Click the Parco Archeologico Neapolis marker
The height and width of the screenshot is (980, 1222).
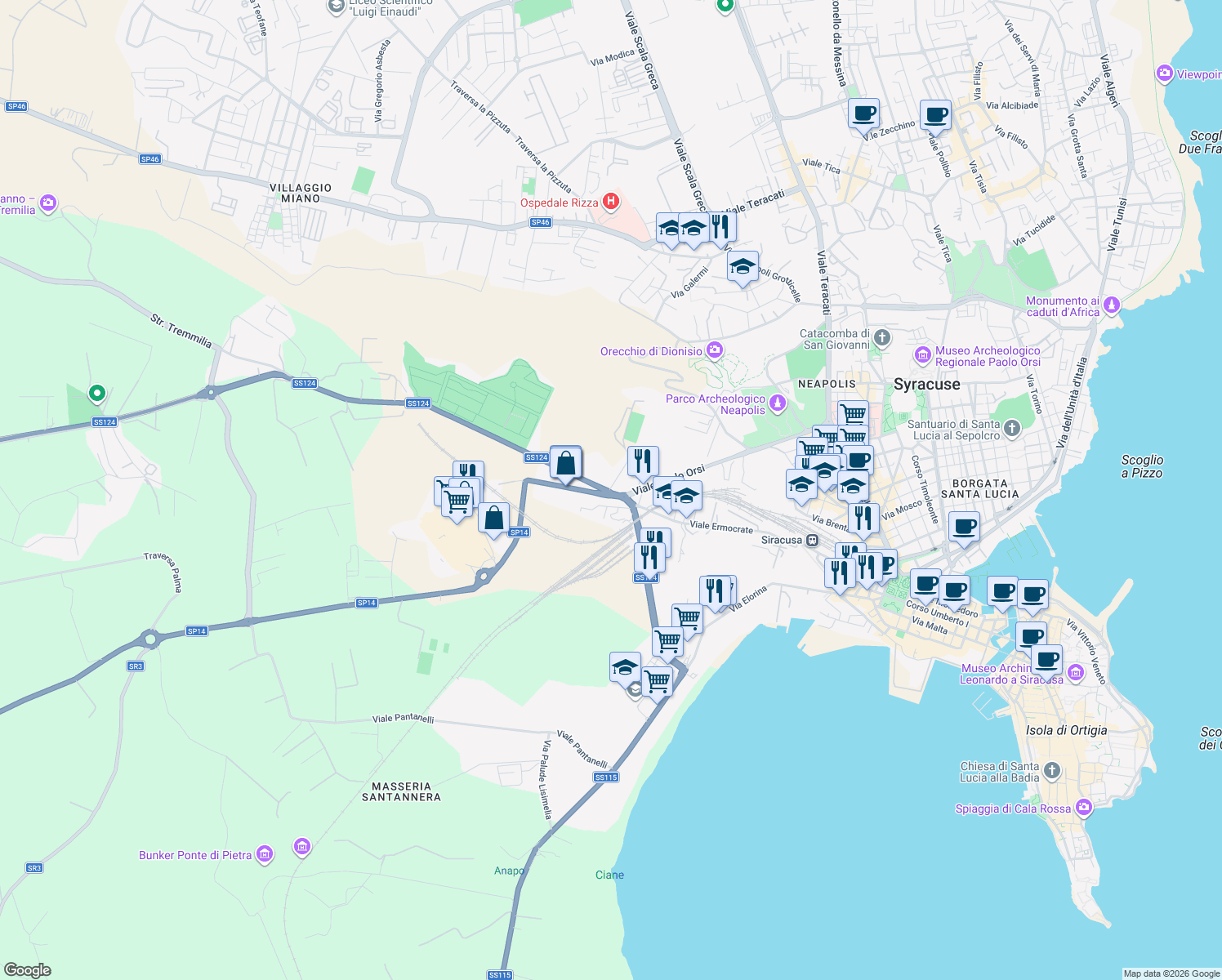[x=778, y=403]
